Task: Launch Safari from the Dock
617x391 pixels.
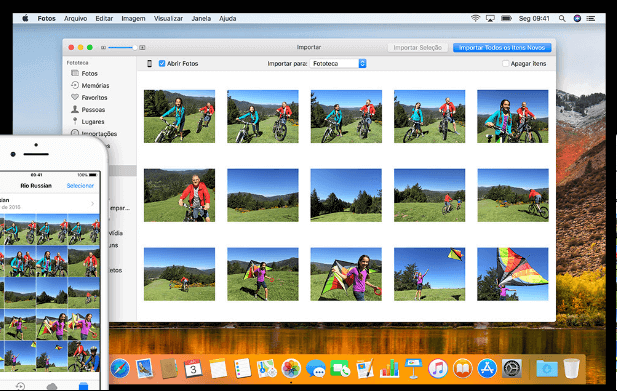Action: 120,369
